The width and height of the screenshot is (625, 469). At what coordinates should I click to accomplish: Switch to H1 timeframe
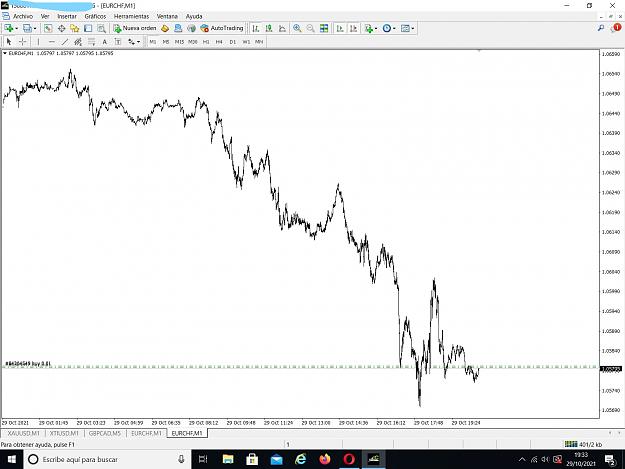(x=206, y=41)
